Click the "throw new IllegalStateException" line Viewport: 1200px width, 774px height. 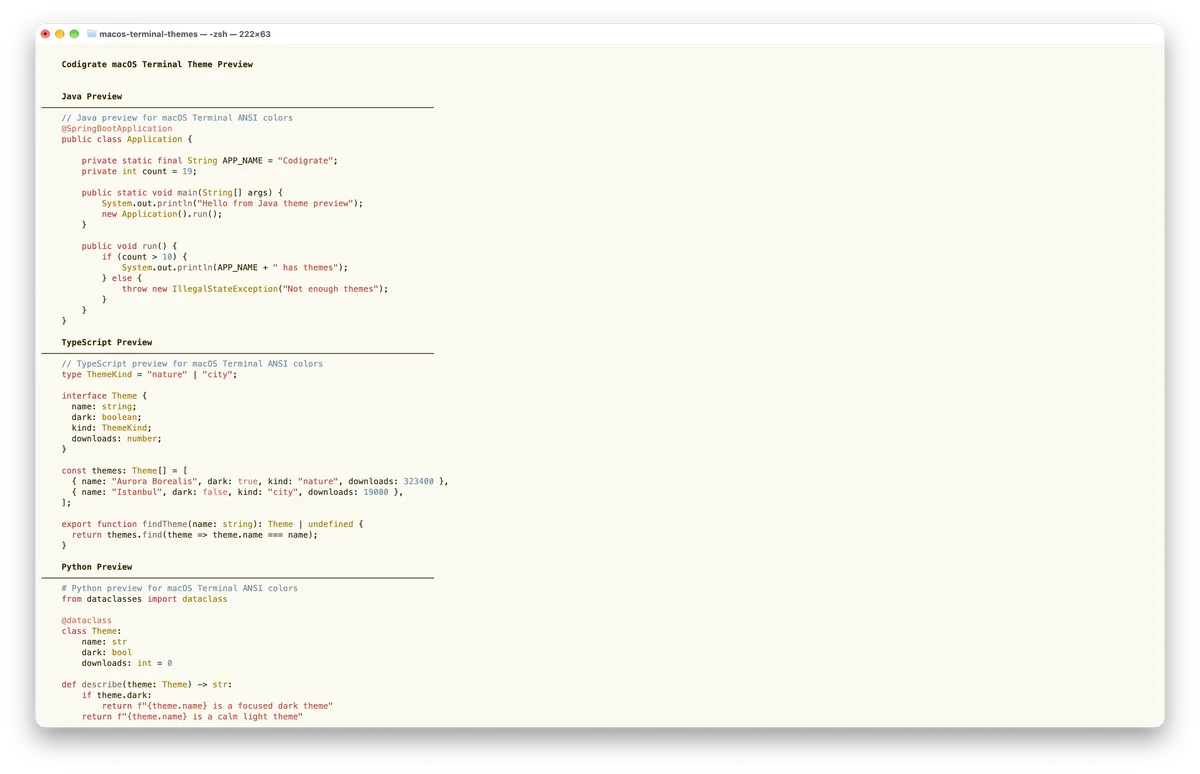click(x=255, y=289)
